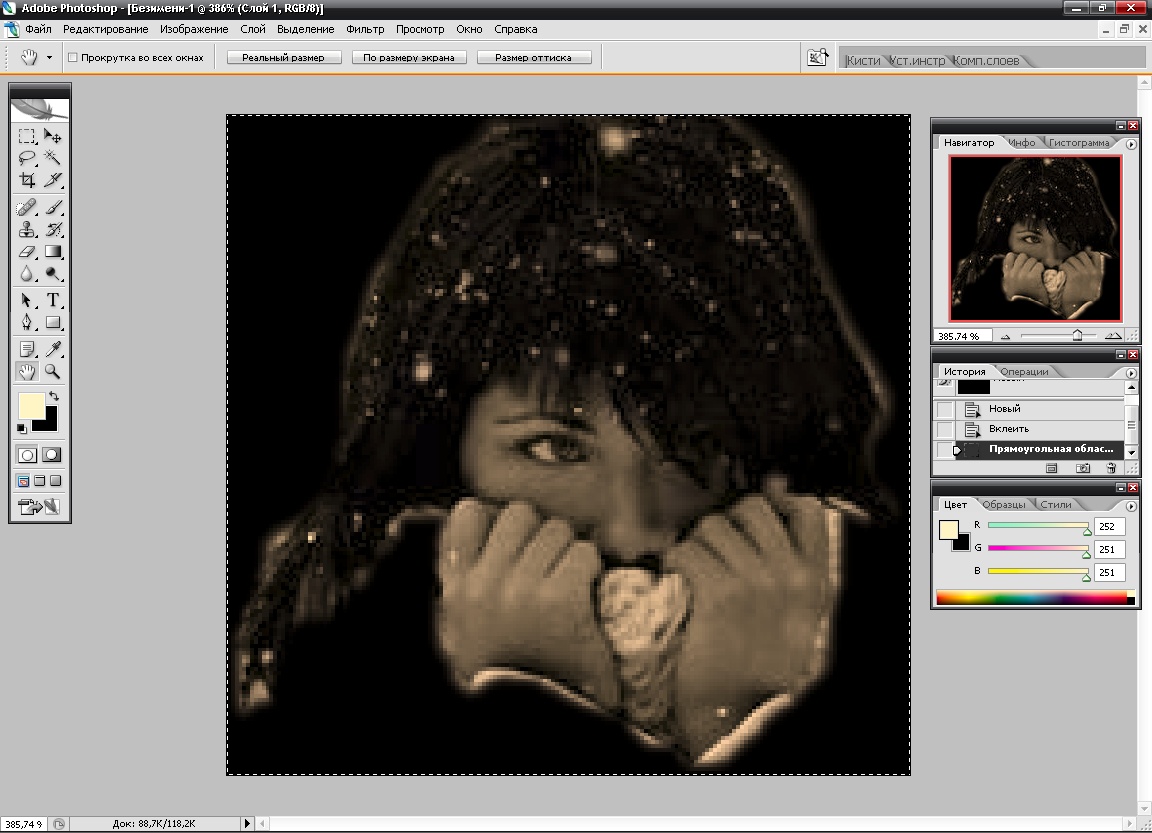Choose the Clone Stamp tool
Image resolution: width=1152 pixels, height=833 pixels.
click(x=27, y=229)
